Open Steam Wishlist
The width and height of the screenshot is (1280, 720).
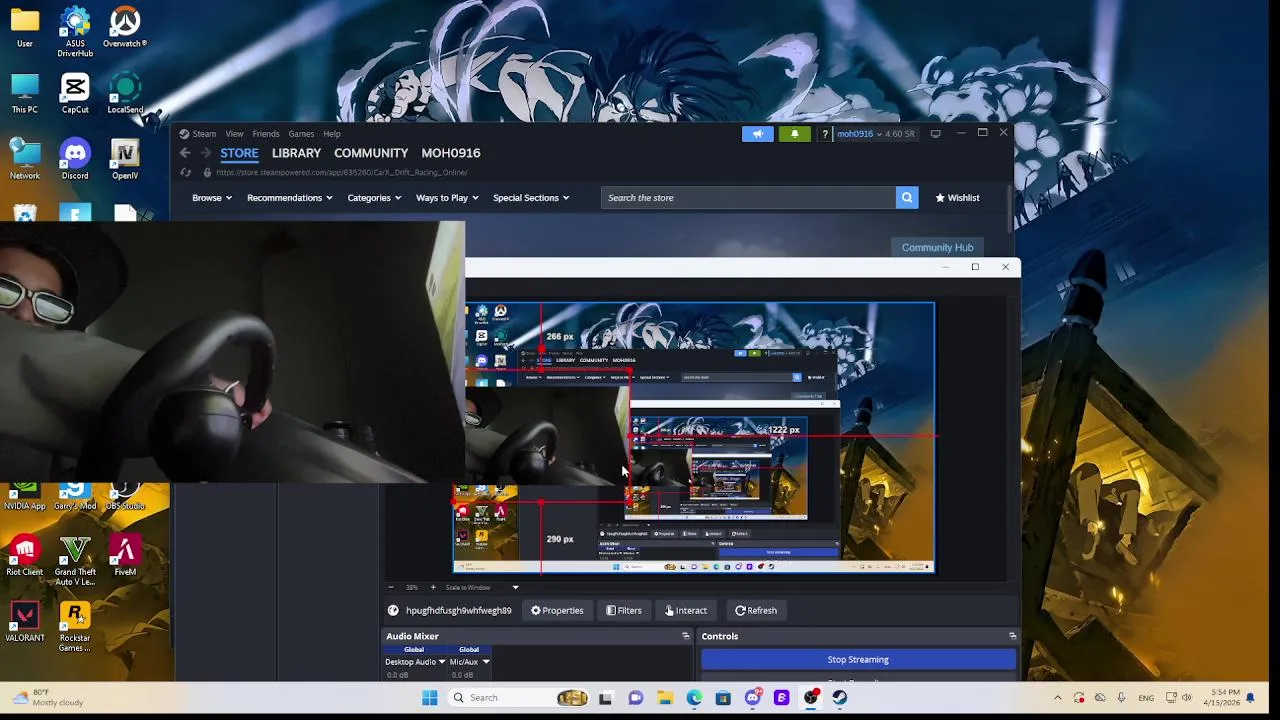tap(957, 198)
